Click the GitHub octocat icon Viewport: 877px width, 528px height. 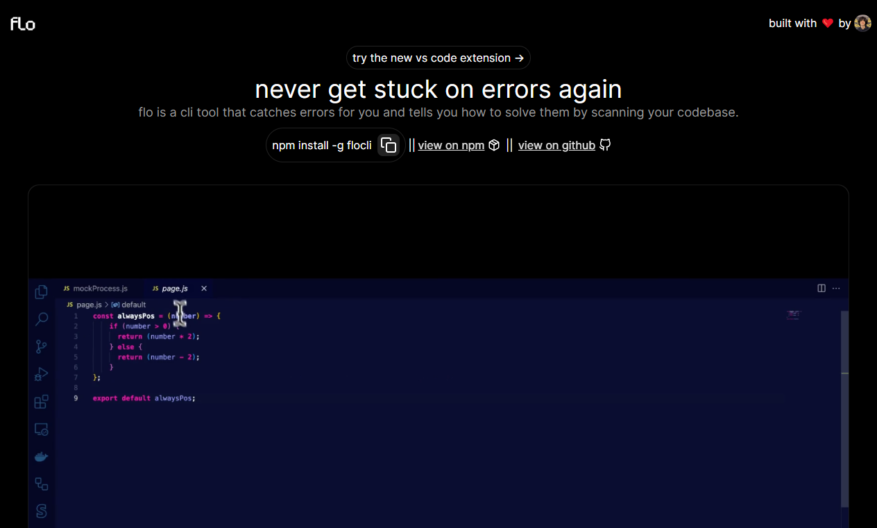tap(605, 145)
